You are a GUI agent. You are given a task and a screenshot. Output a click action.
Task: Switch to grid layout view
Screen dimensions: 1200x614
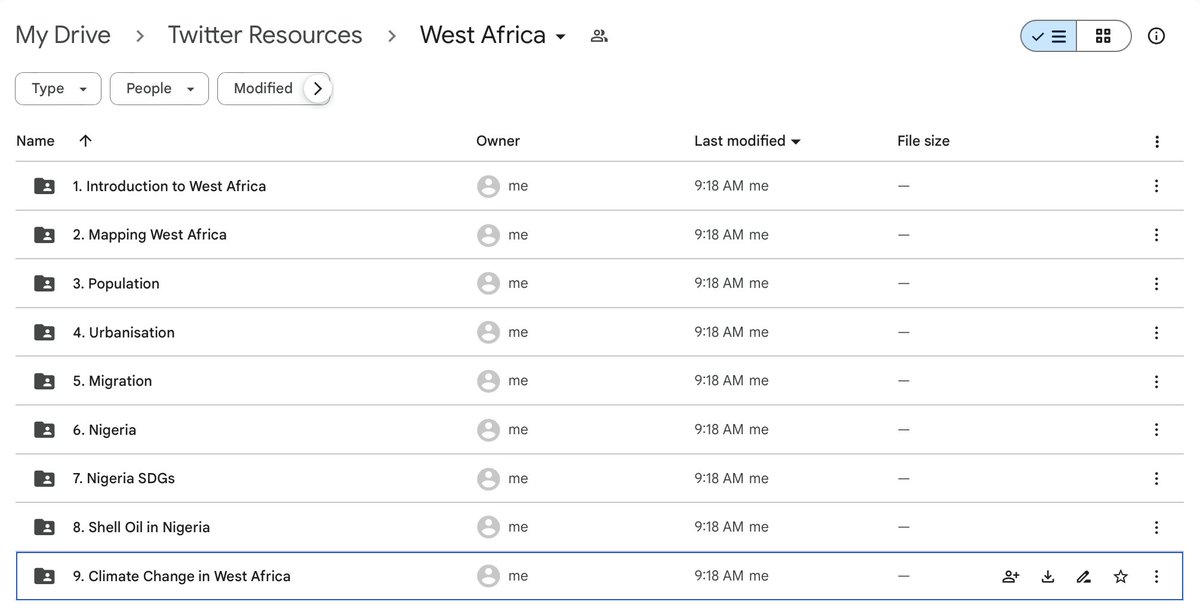(x=1103, y=36)
